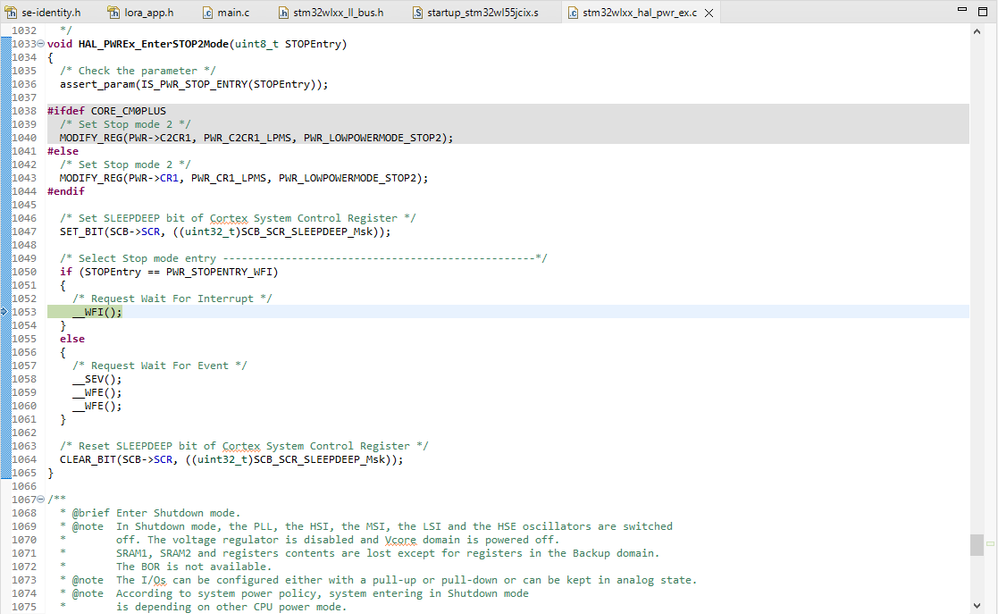Activate the stm32wlxx_hal_pwr_ex.c tab
Image resolution: width=998 pixels, height=614 pixels.
(639, 12)
